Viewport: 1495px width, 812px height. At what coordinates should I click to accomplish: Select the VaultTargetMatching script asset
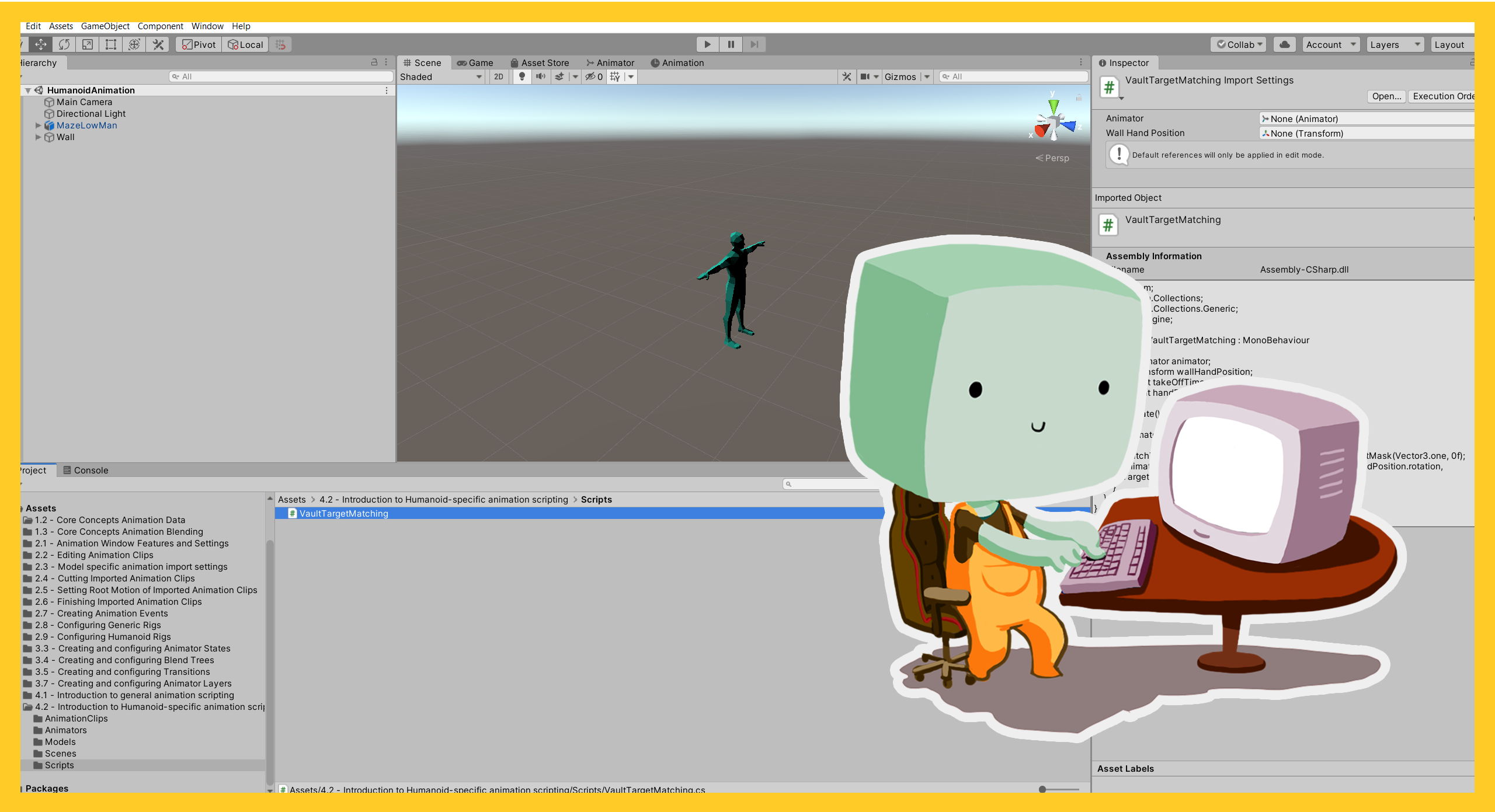[x=343, y=513]
